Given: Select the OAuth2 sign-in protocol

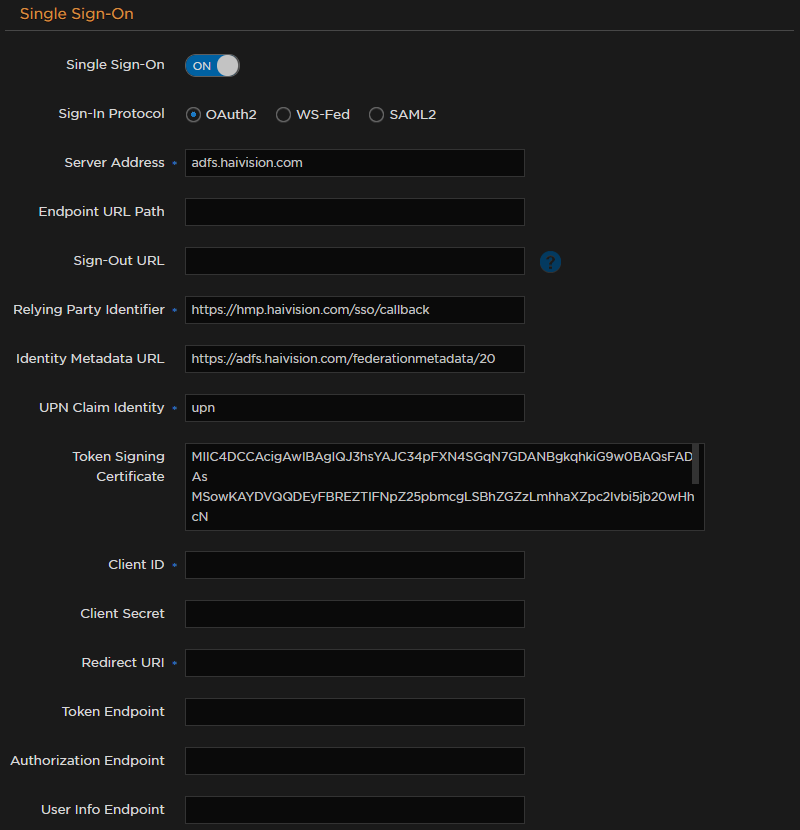Looking at the screenshot, I should coord(192,114).
